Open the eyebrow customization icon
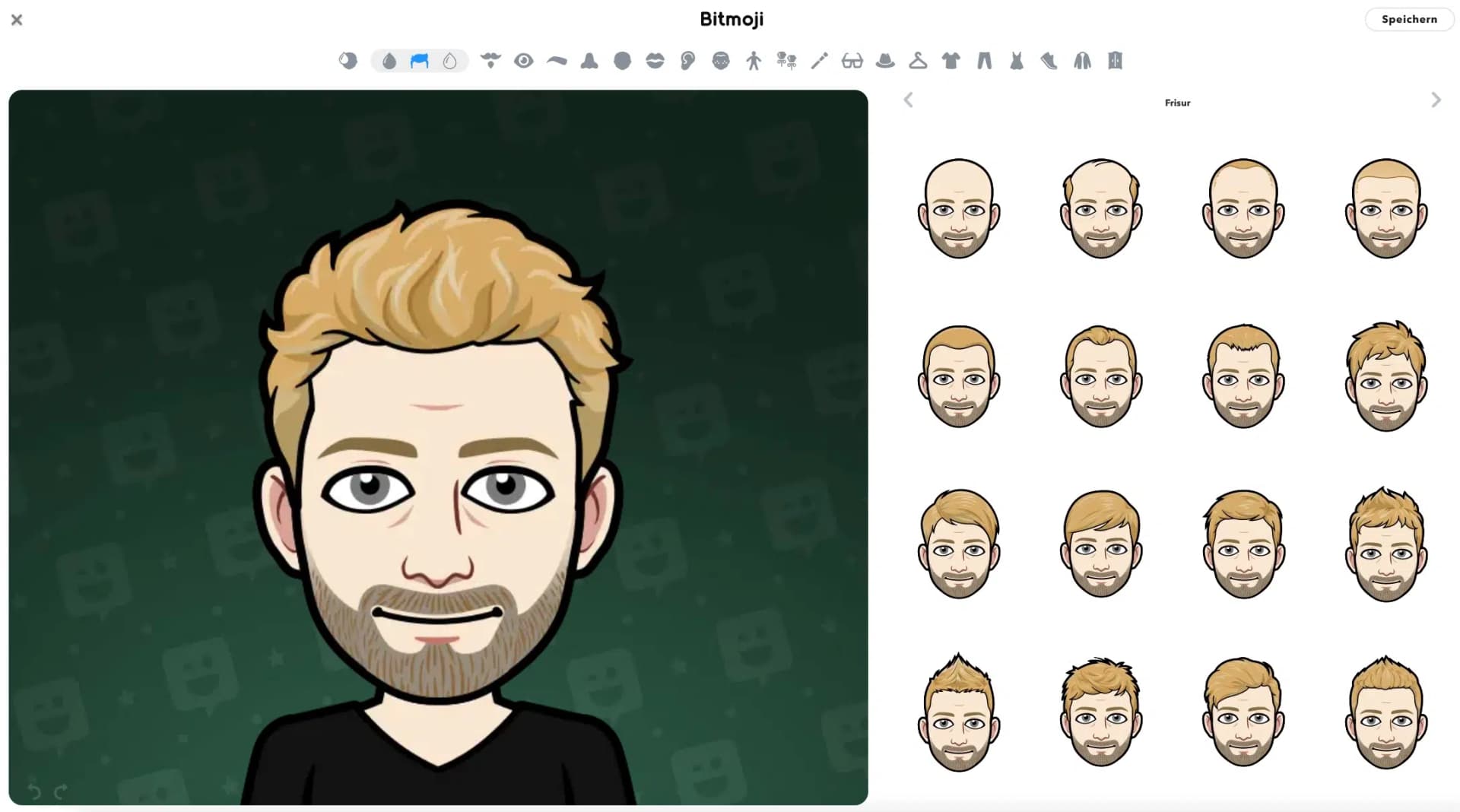 (x=557, y=61)
